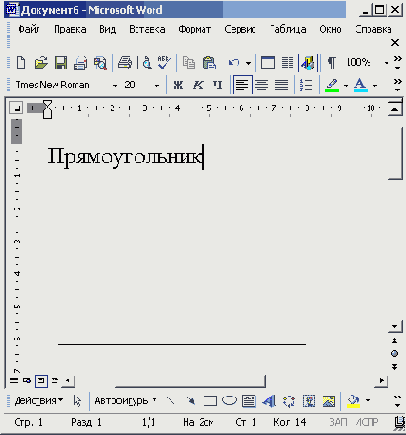Image resolution: width=406 pixels, height=435 pixels.
Task: Toggle nonprinting paragraph marks (¶)
Action: [332, 63]
